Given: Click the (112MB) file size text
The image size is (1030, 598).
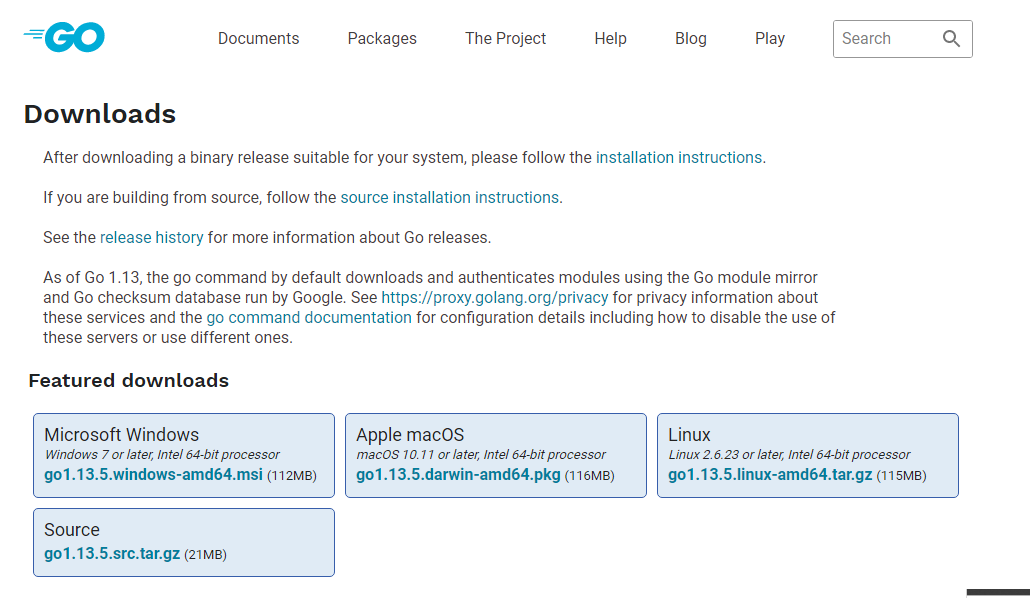Looking at the screenshot, I should [x=292, y=476].
